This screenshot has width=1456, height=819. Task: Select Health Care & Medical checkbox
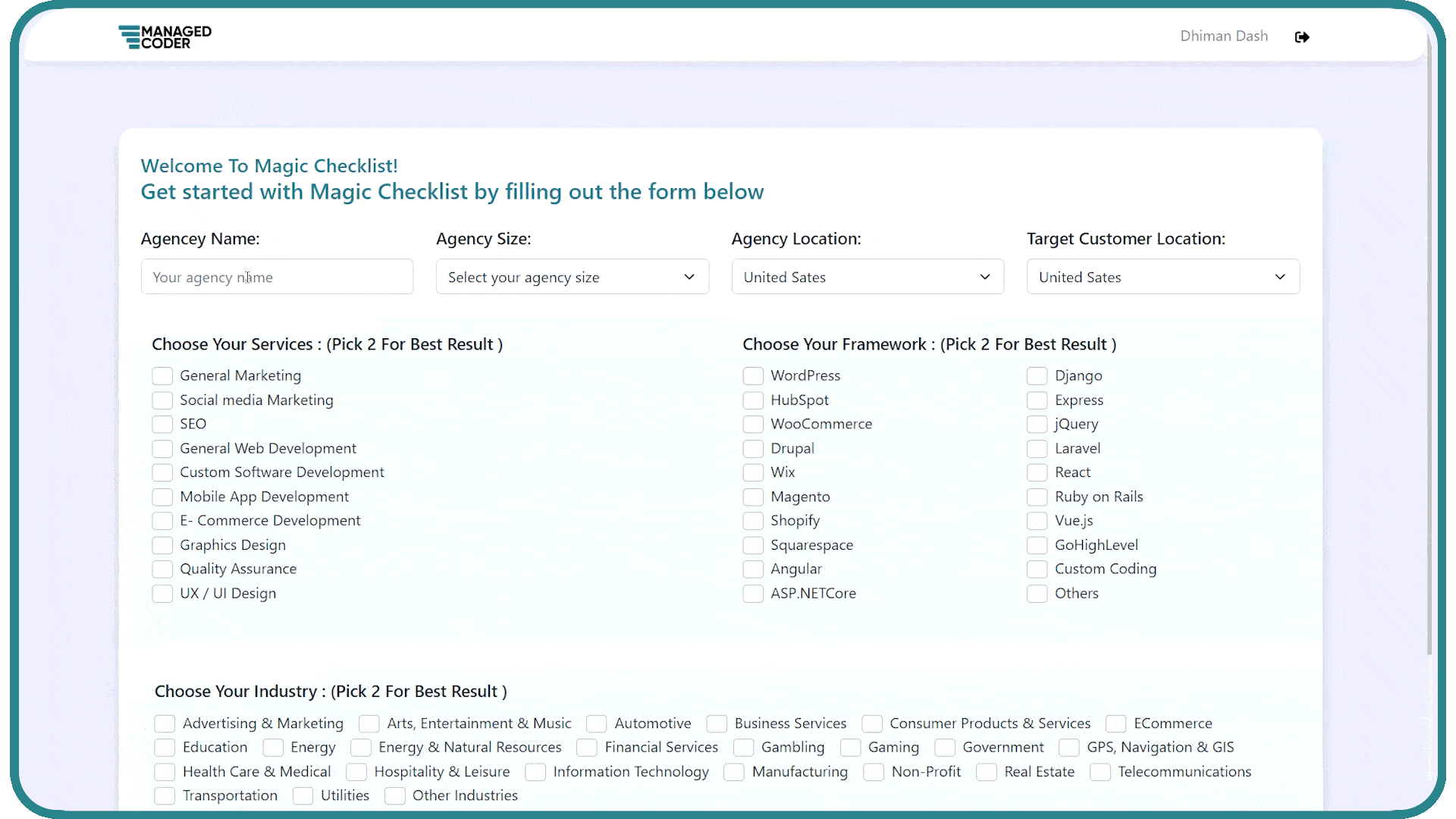click(165, 772)
